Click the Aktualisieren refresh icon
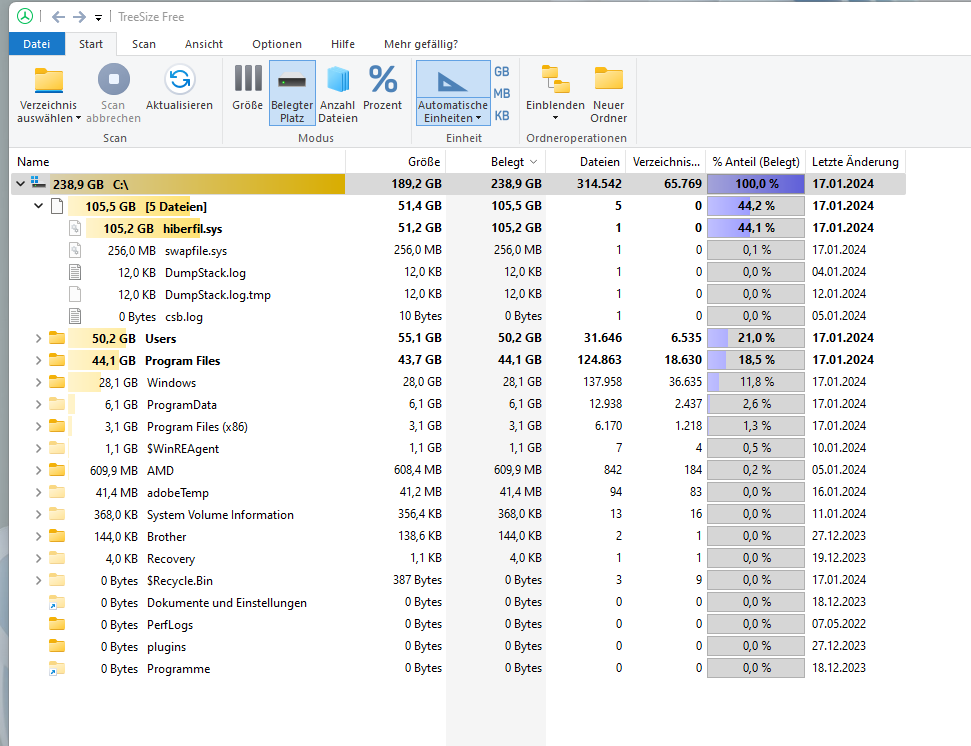This screenshot has width=971, height=746. [180, 80]
